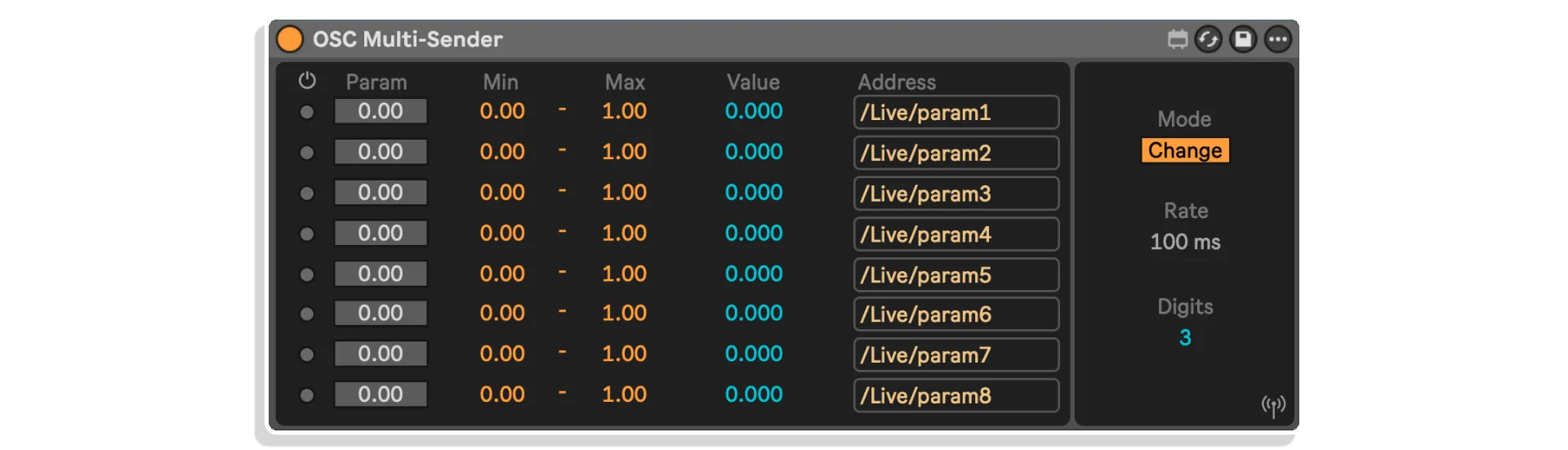Click the /Live/param3 address field
The image size is (1568, 450).
tap(956, 194)
